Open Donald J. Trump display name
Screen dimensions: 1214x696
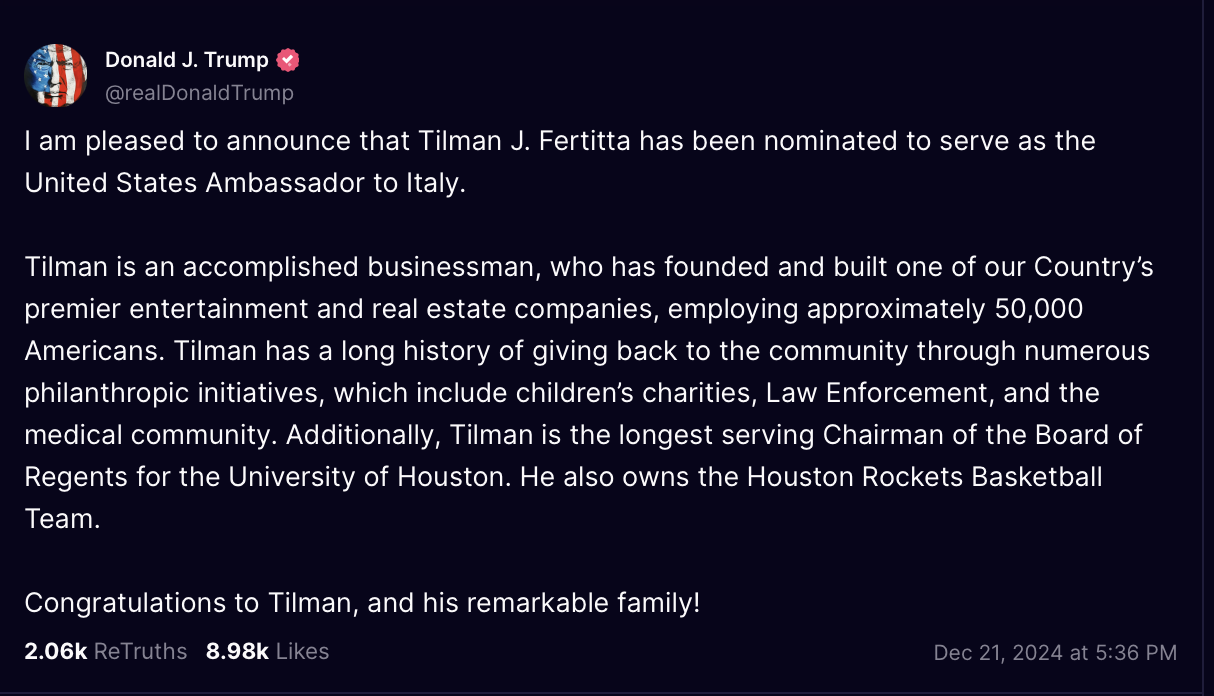tap(187, 60)
